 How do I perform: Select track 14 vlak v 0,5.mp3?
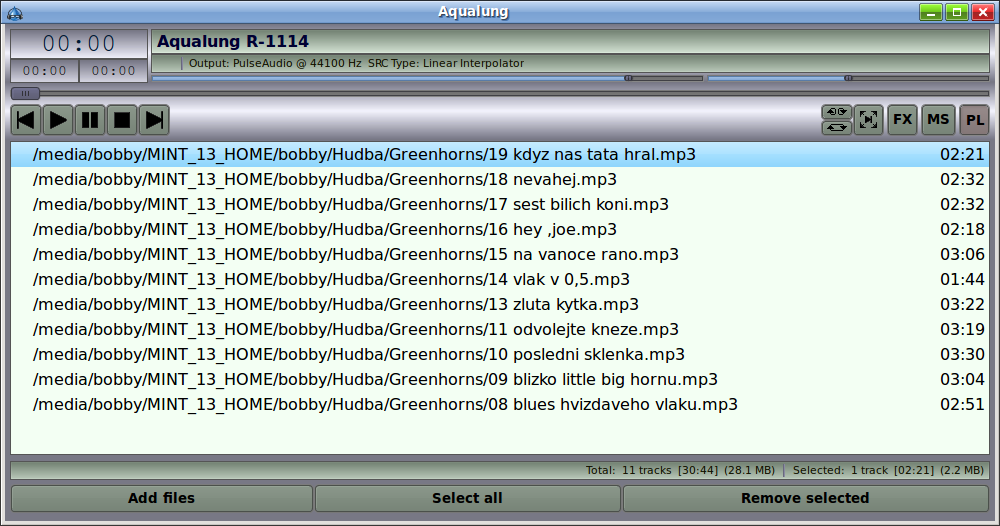click(x=500, y=279)
